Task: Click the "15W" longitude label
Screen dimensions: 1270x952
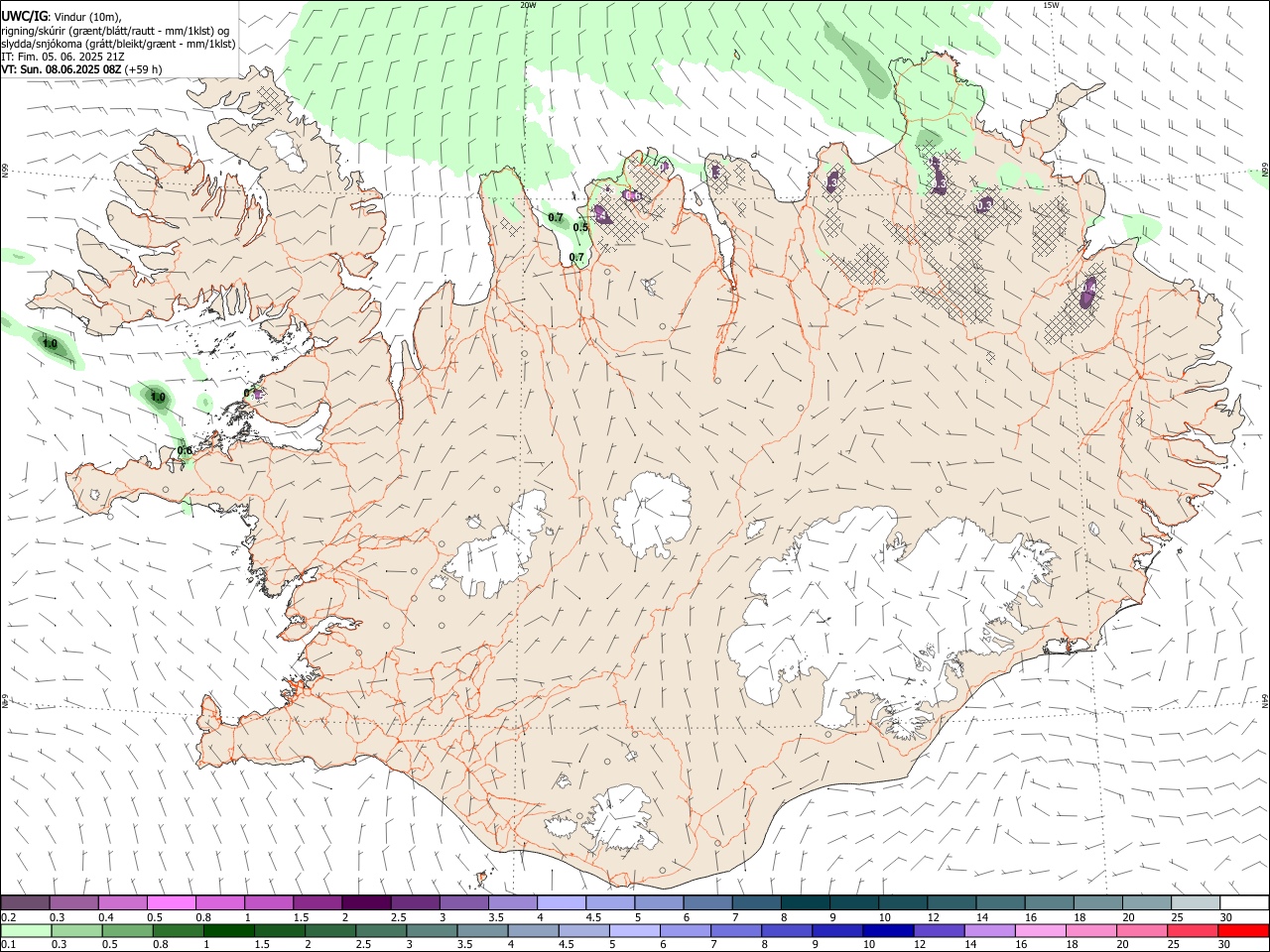Action: tap(1051, 5)
